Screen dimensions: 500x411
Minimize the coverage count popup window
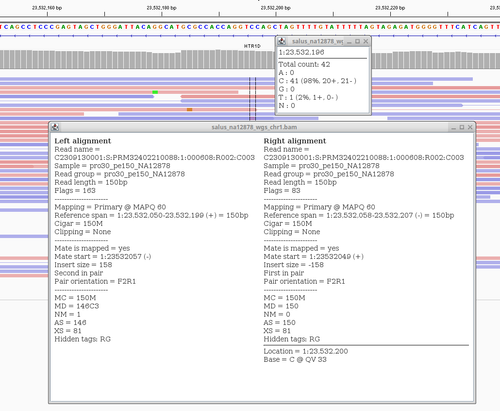tap(349, 42)
